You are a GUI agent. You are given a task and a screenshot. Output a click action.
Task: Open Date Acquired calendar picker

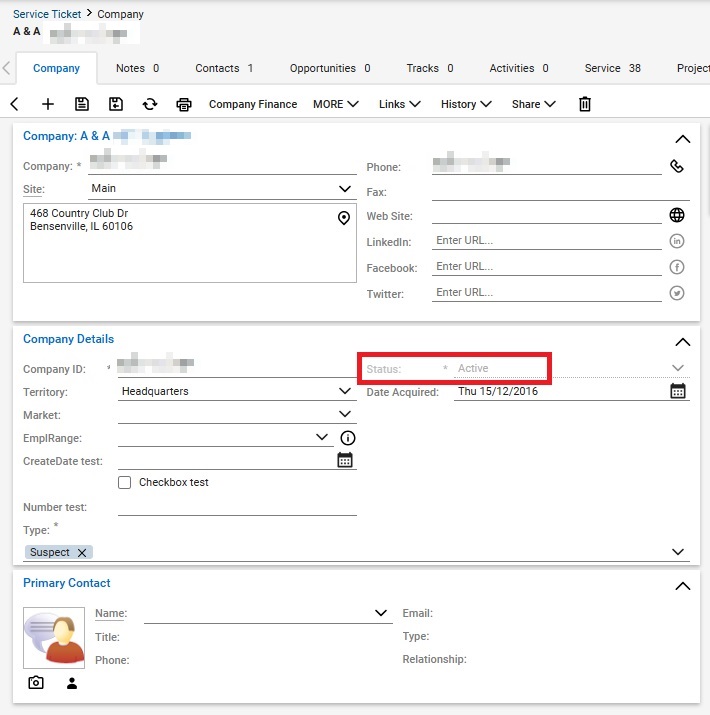coord(678,391)
